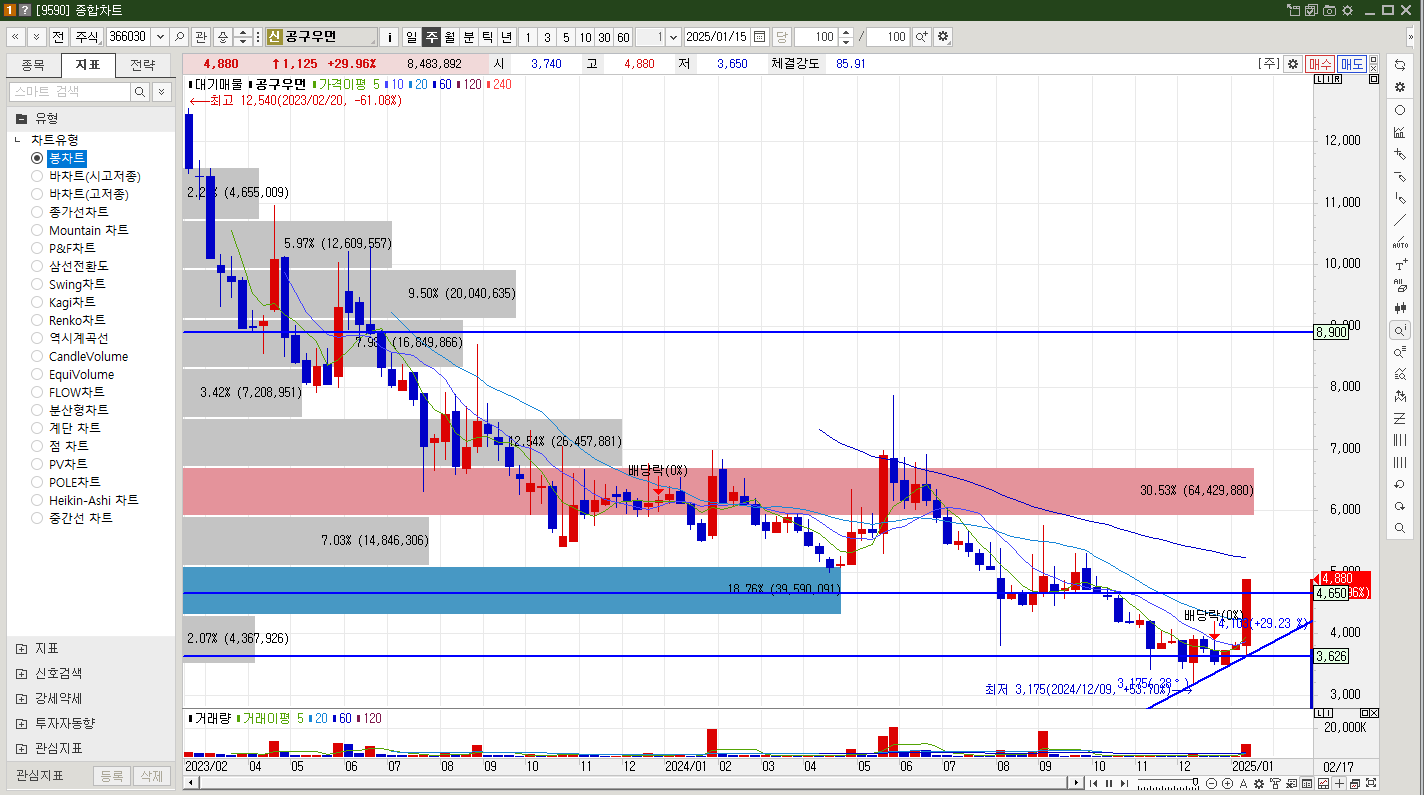Click the 삭제 button

[x=151, y=776]
